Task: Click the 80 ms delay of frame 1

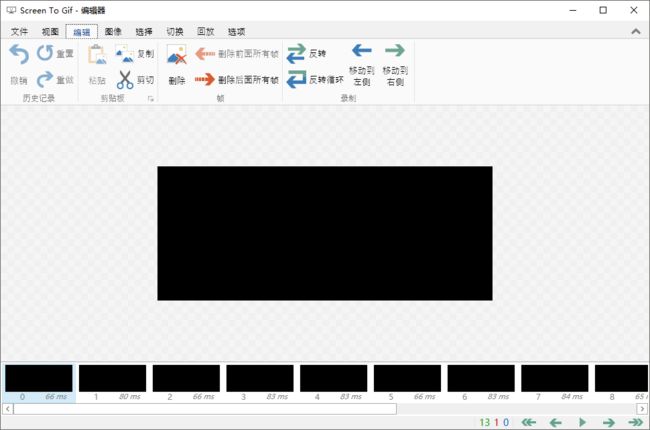Action: point(130,397)
